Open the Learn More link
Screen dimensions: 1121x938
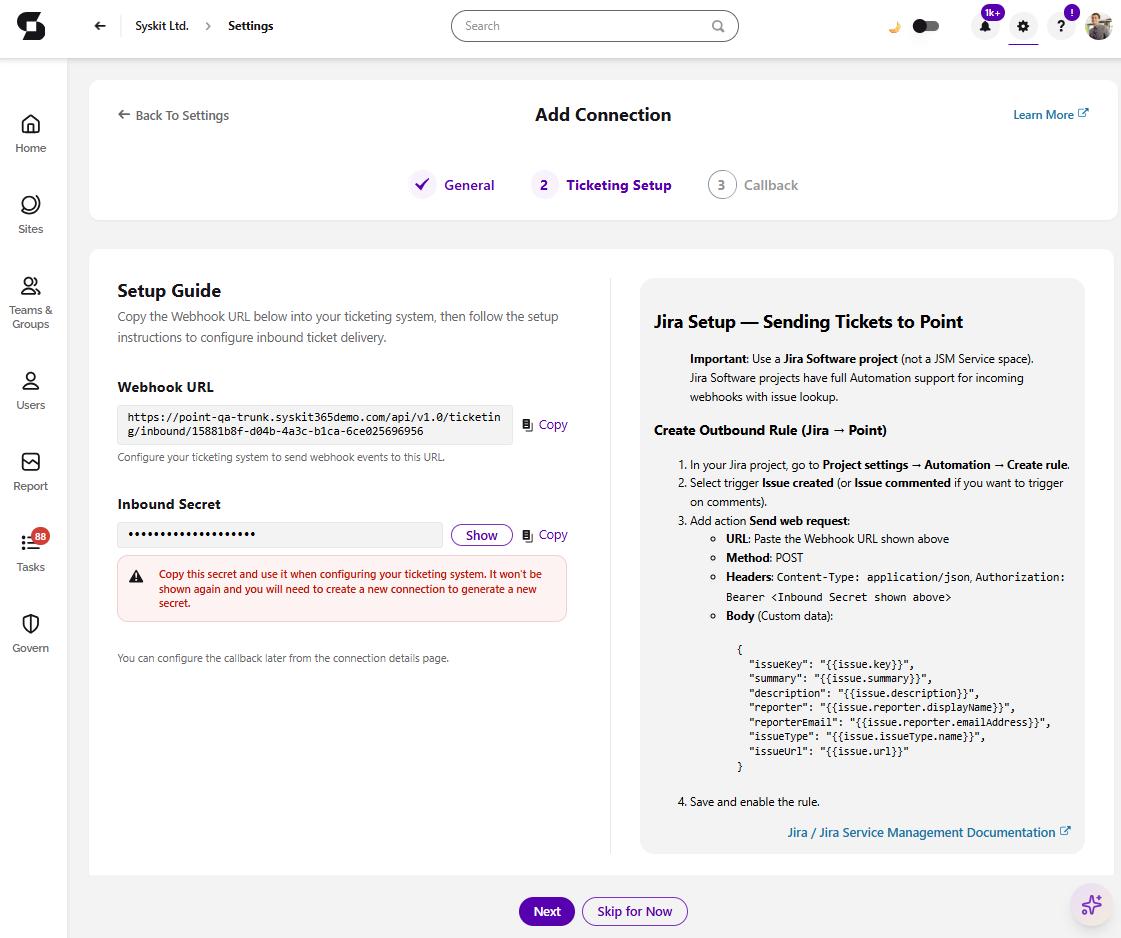pos(1050,114)
